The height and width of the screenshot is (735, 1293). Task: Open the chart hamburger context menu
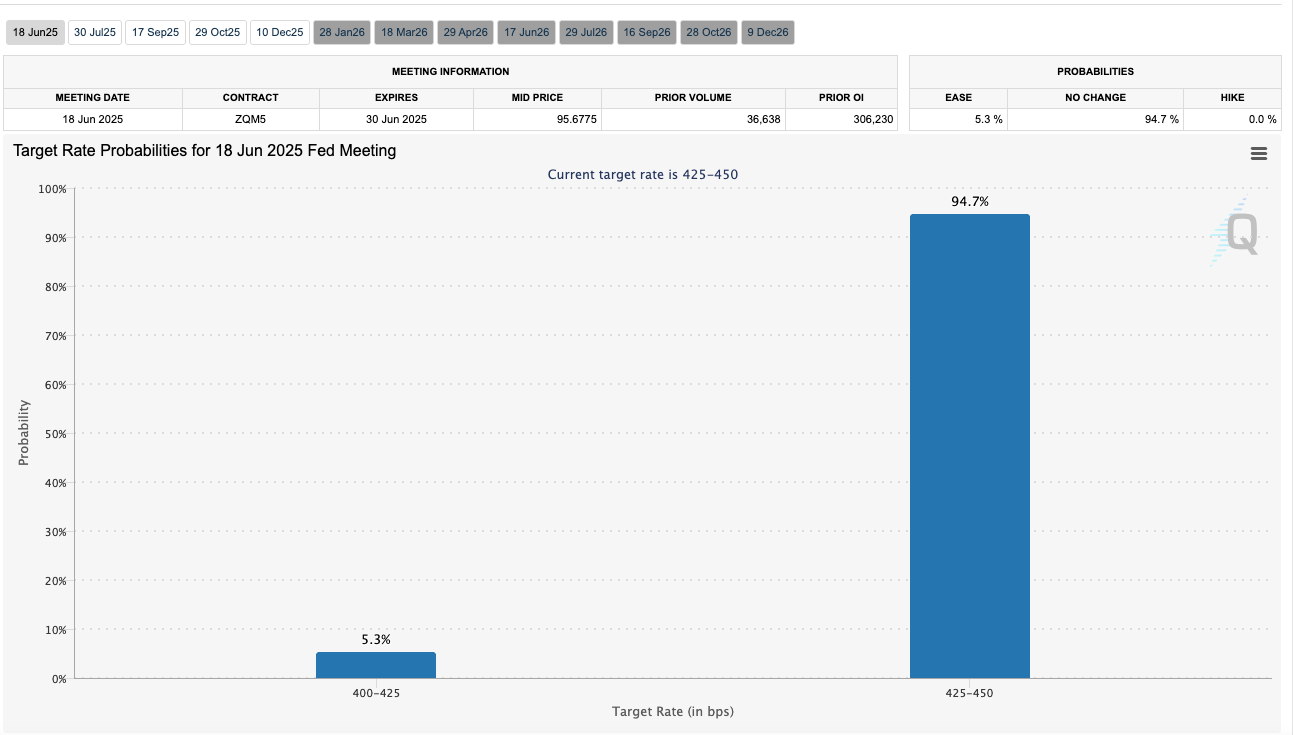[1259, 154]
